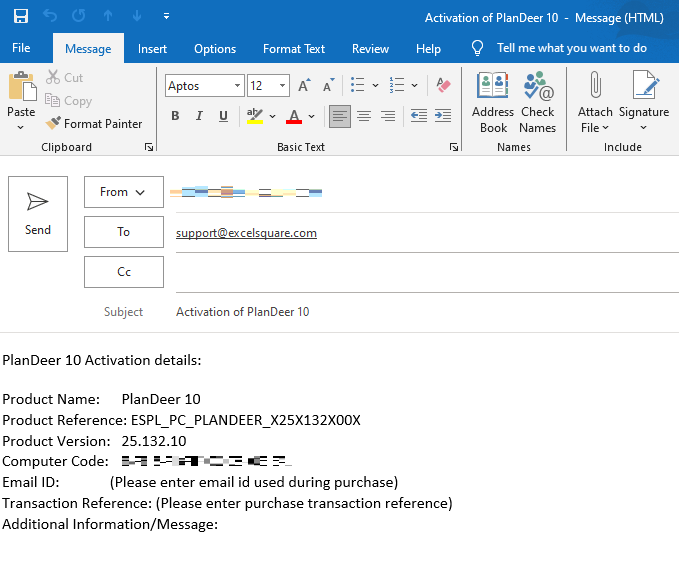Click the Format Painter tool
Screen dimensions: 679x564
[x=94, y=124]
